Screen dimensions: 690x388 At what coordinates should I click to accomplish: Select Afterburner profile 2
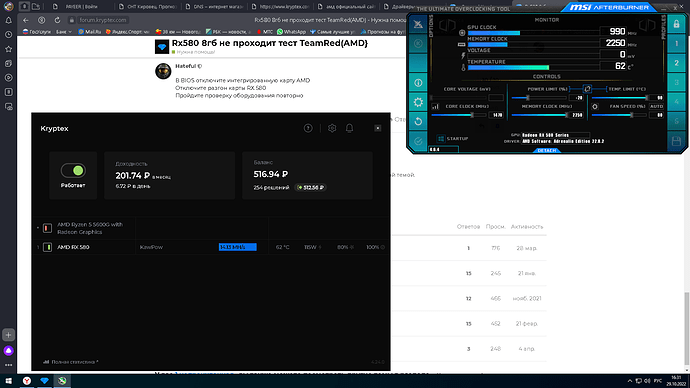coord(676,63)
